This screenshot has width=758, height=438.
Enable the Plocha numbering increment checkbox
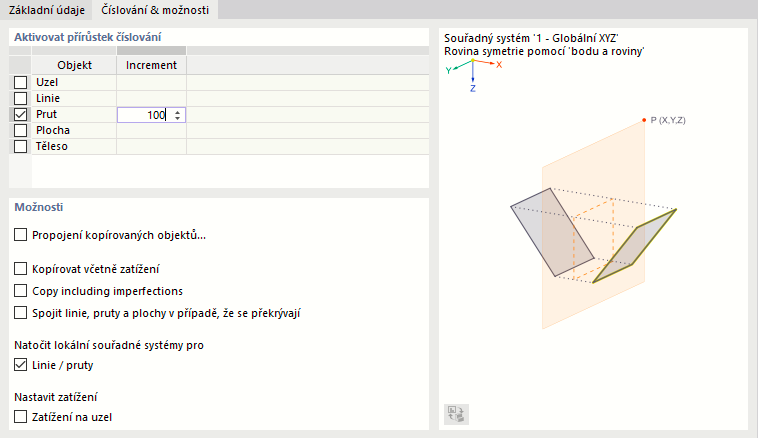click(21, 131)
